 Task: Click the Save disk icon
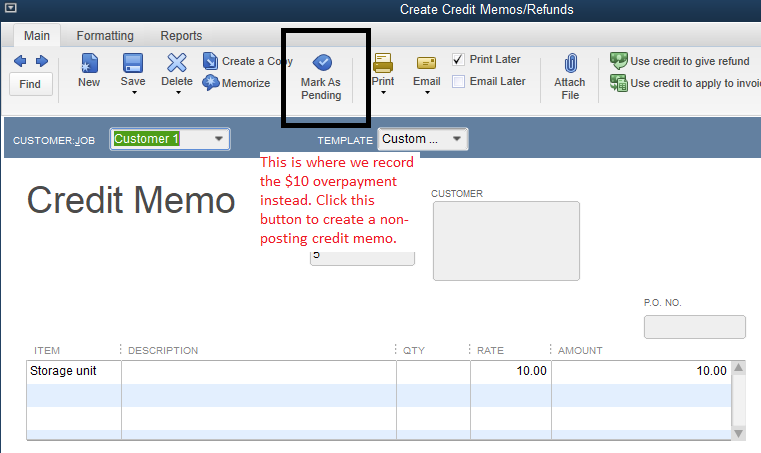(132, 64)
